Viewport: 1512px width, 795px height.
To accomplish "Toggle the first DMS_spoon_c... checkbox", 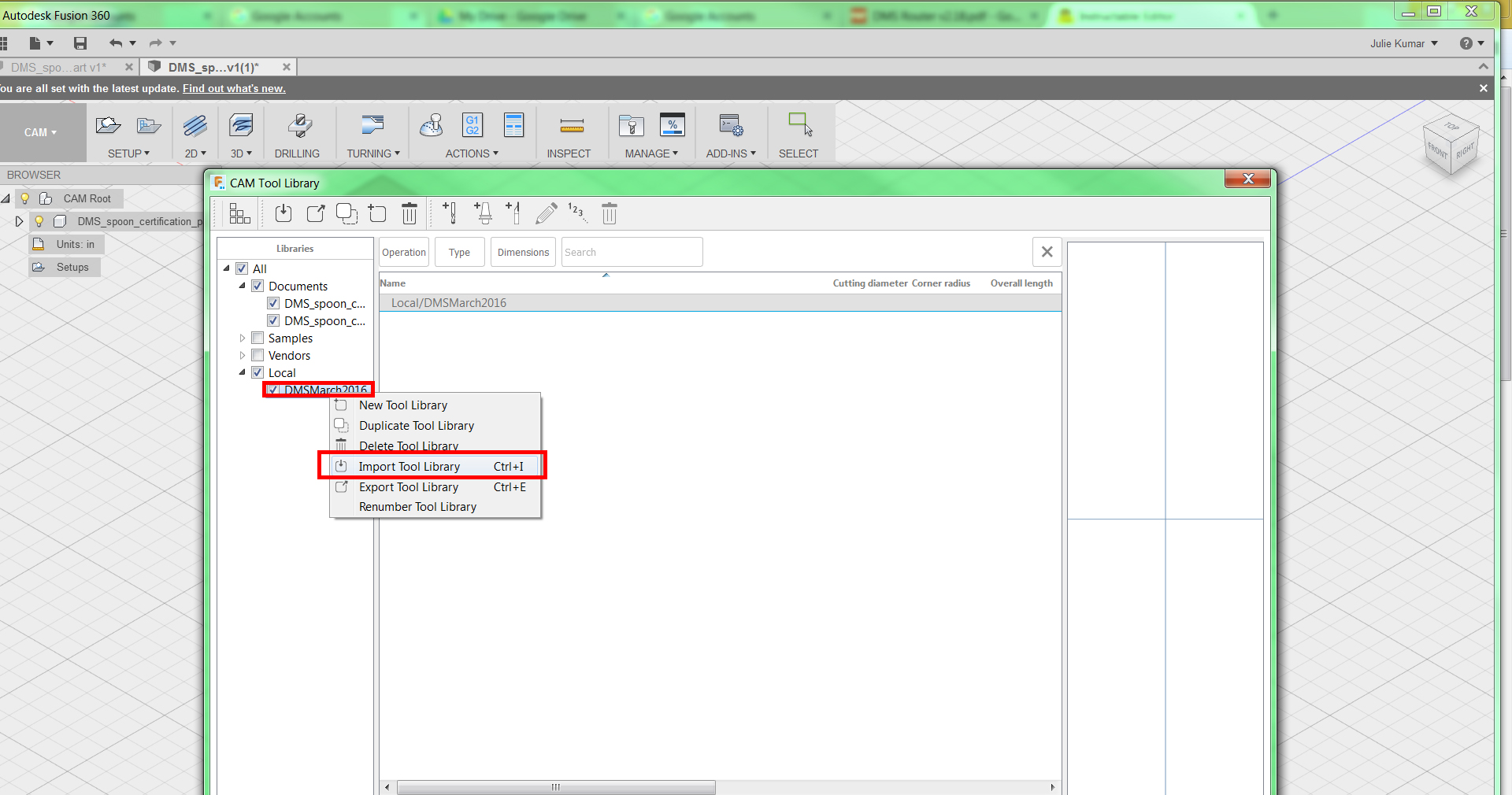I will click(273, 303).
